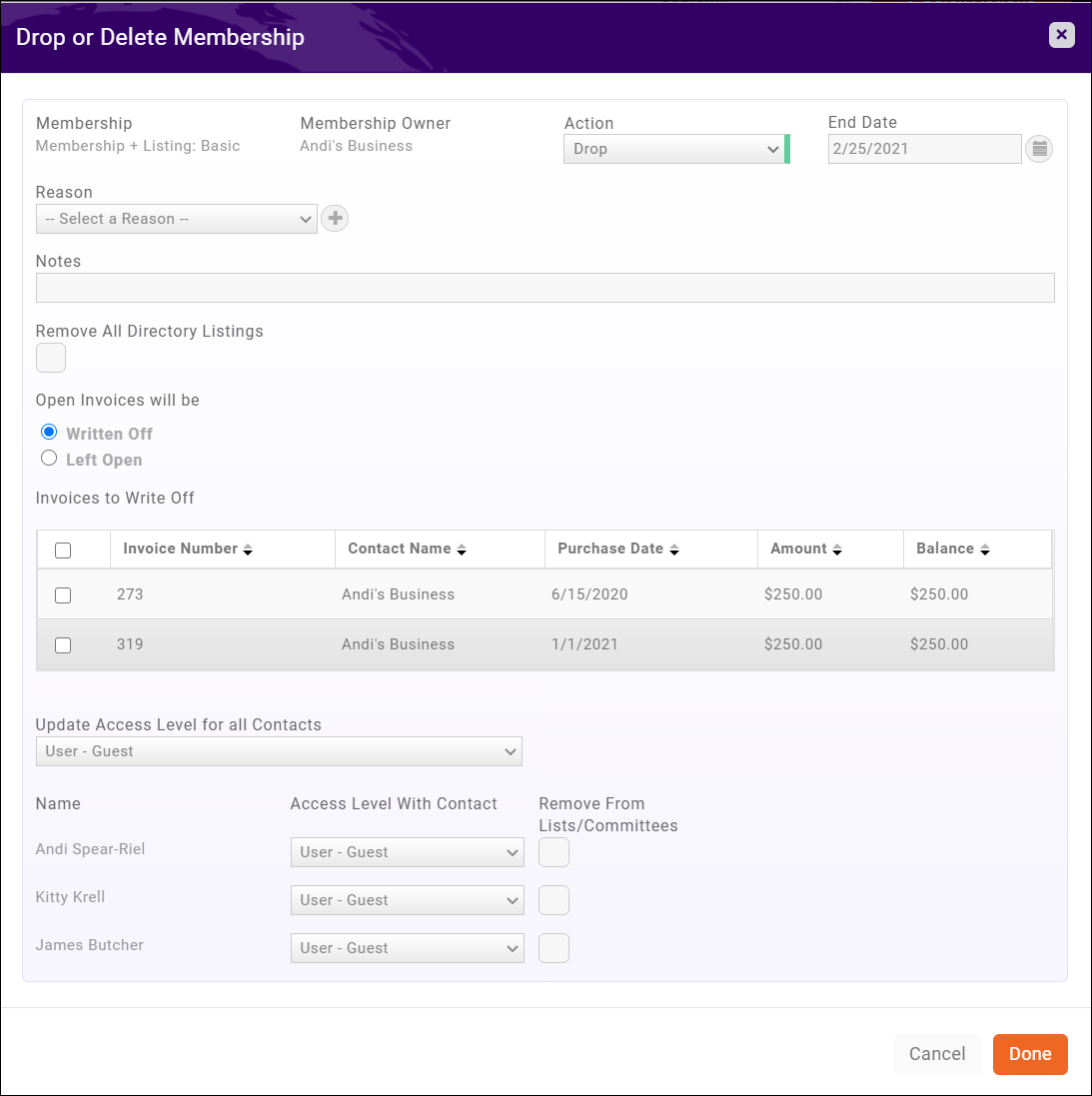Click Done to confirm the drop
Screen dimensions: 1092x1096
1030,1054
